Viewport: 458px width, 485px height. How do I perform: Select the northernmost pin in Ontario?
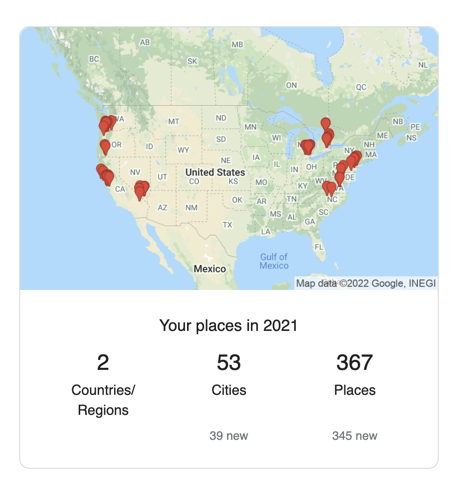tap(326, 125)
